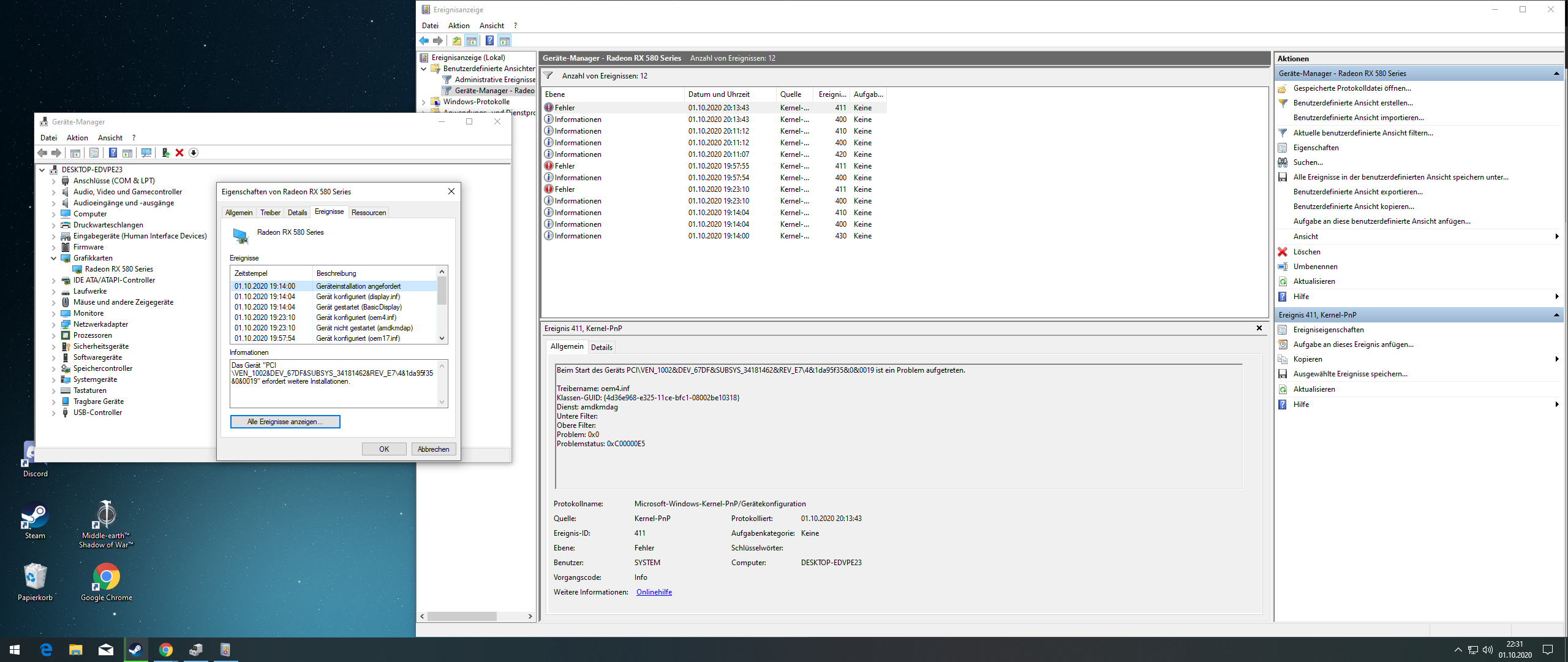Image resolution: width=1568 pixels, height=662 pixels.
Task: Select Radeon RX 580 Series device node
Action: coord(119,269)
